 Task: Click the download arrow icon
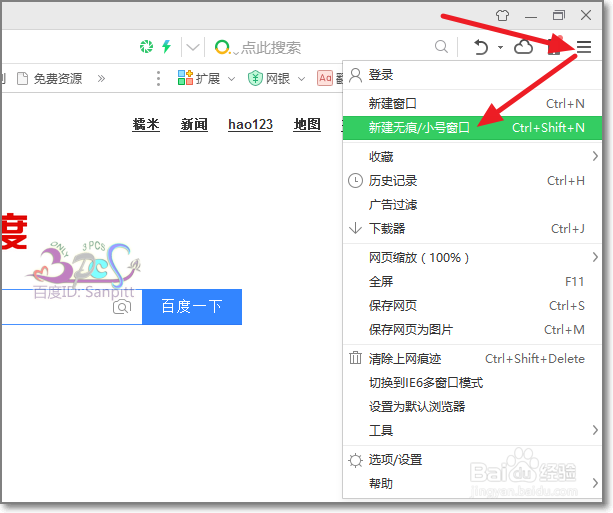point(355,228)
